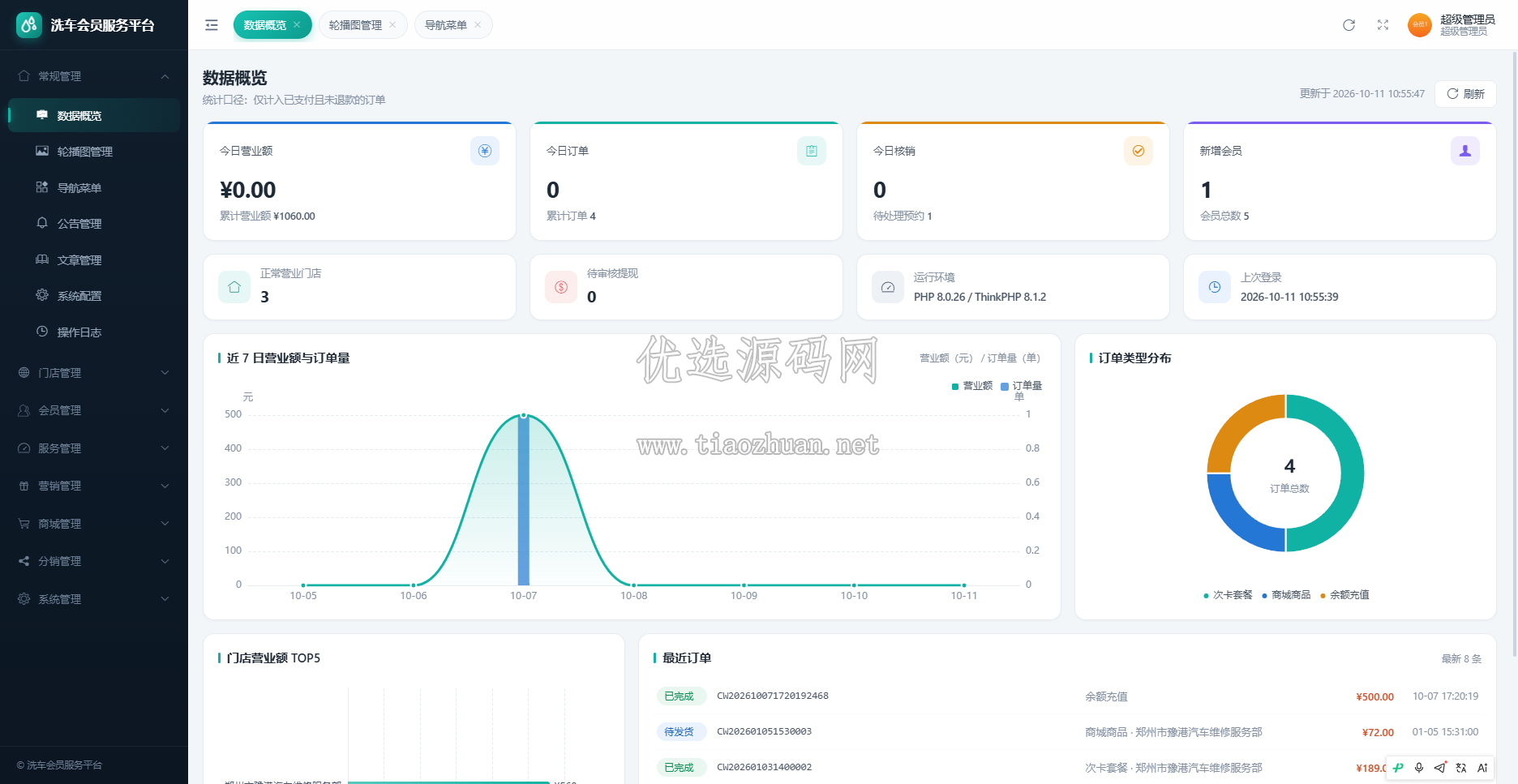This screenshot has height=784, width=1518.
Task: Expand the 会员管理 menu group
Action: click(x=94, y=410)
